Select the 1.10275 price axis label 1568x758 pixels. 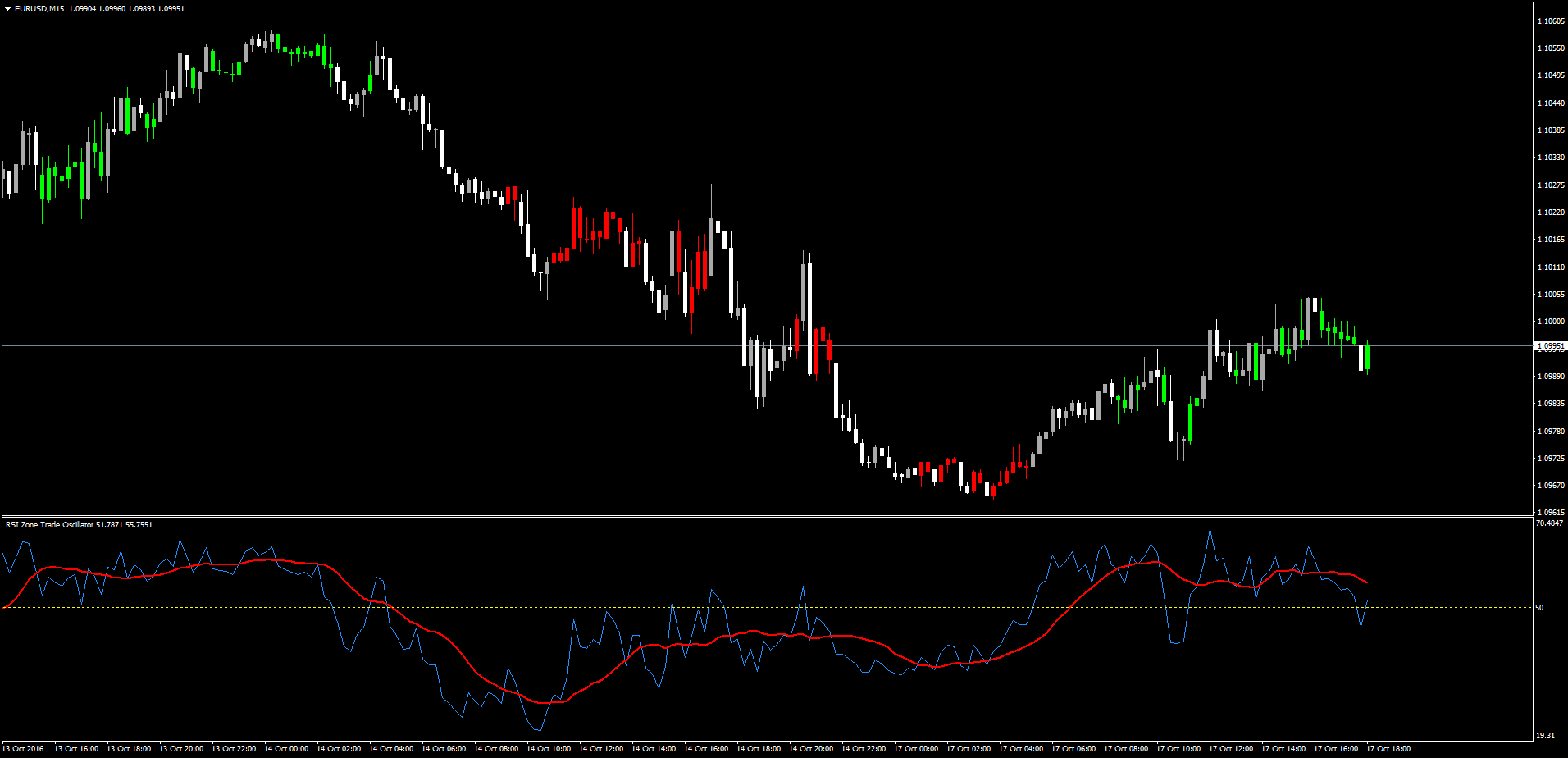pos(1552,185)
